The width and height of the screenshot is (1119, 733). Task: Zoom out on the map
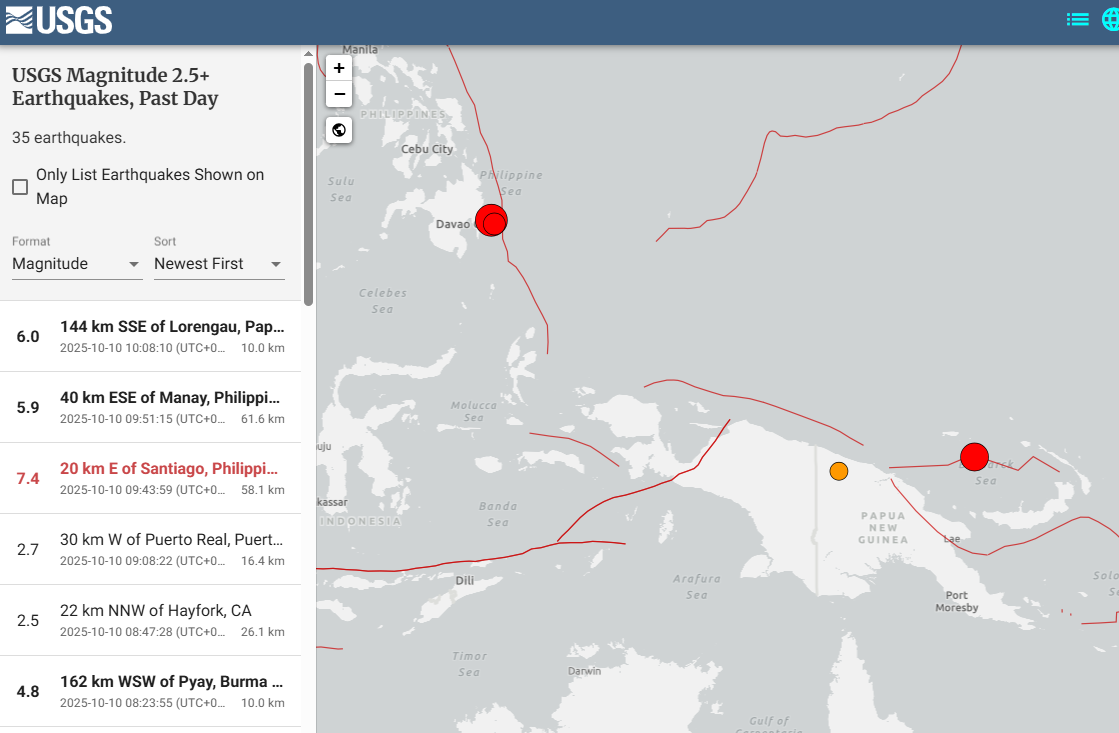click(339, 94)
